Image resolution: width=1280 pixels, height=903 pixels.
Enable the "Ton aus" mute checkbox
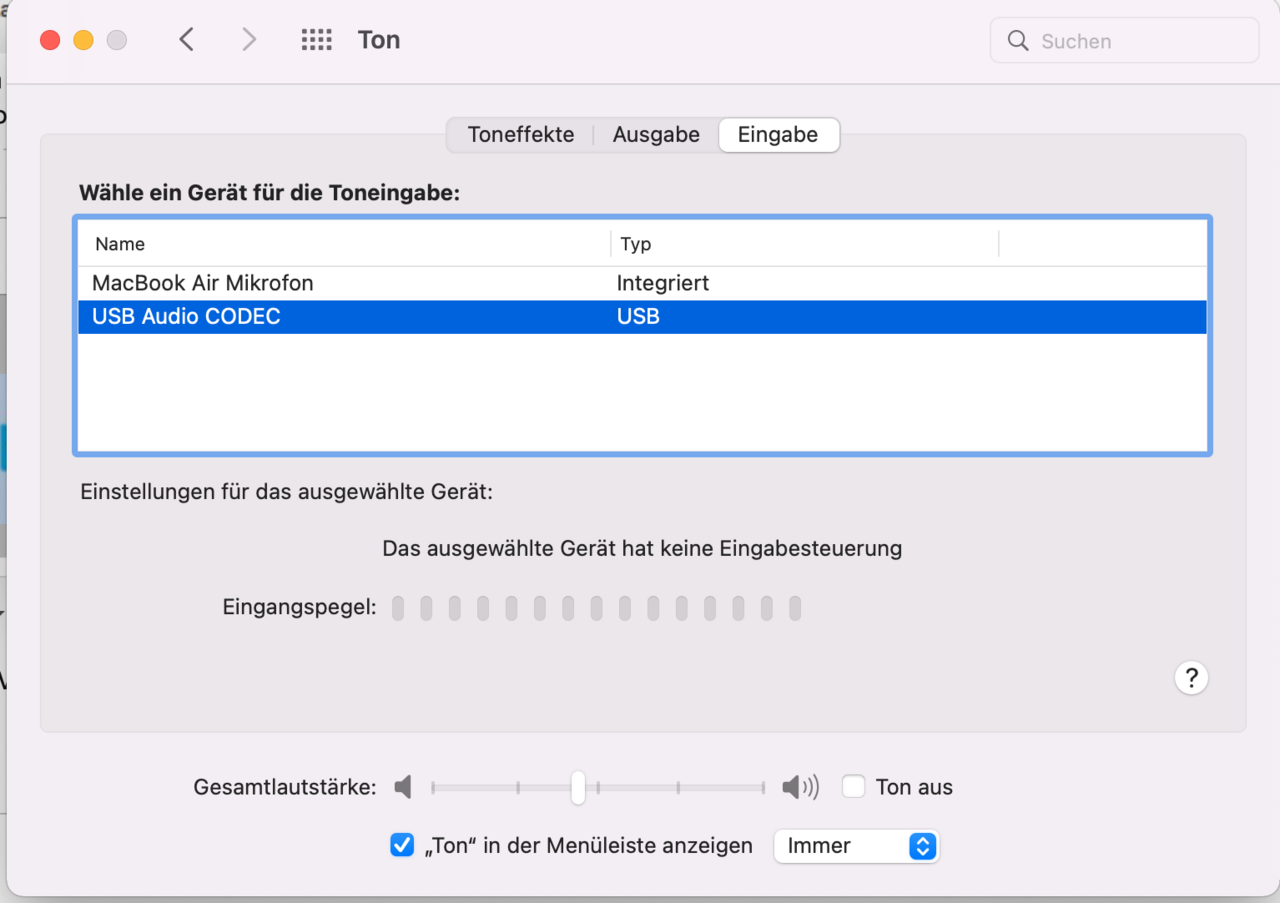point(853,787)
